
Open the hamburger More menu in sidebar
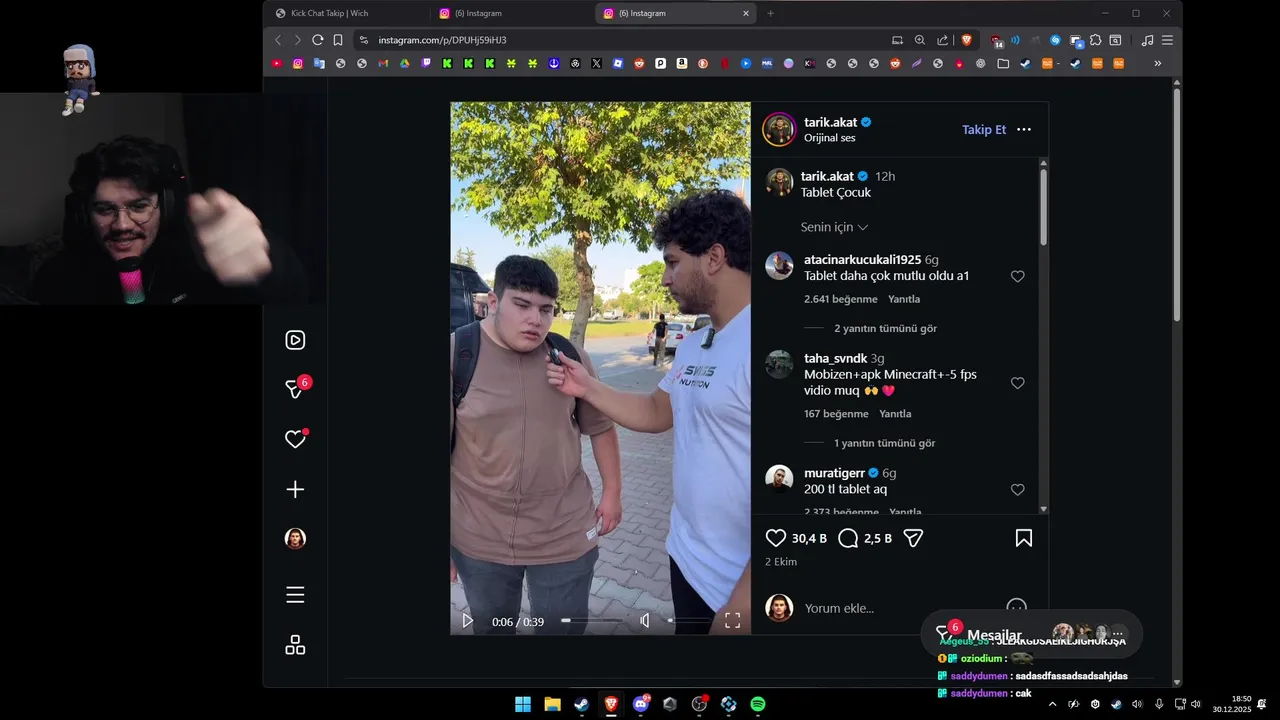tap(295, 595)
